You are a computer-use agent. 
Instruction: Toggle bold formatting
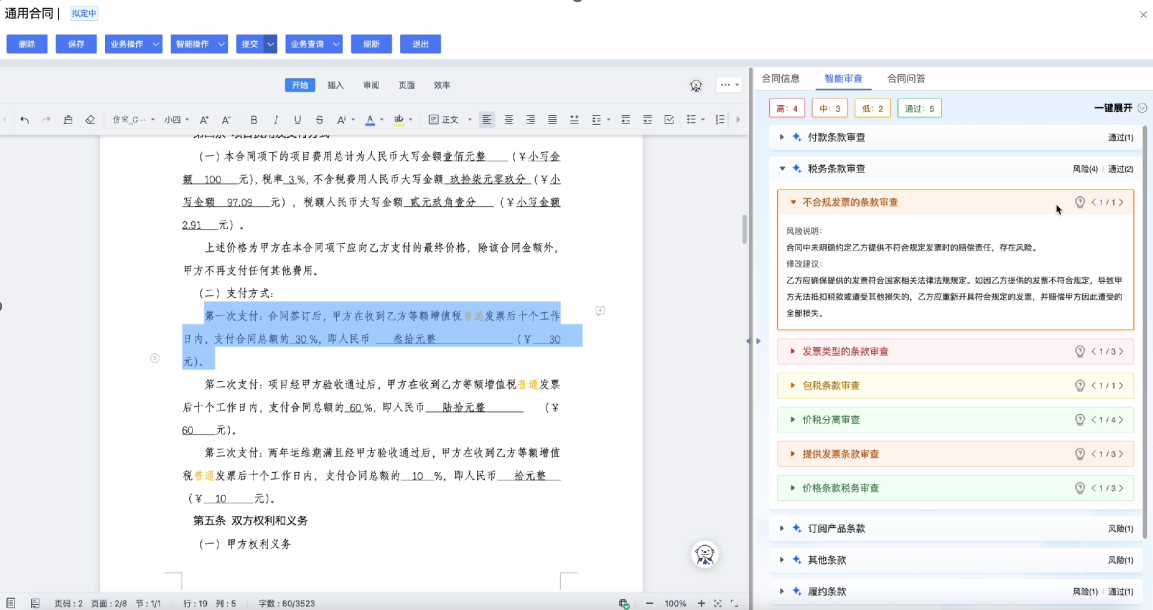tap(253, 120)
